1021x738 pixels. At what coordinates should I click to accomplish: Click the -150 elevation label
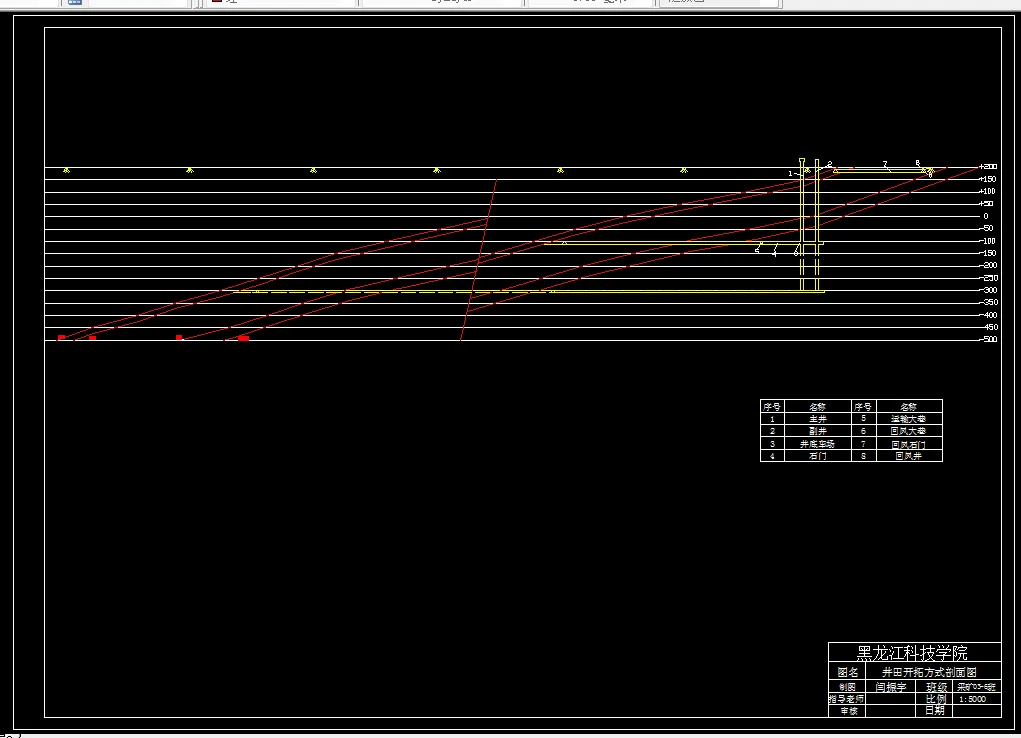tap(988, 253)
